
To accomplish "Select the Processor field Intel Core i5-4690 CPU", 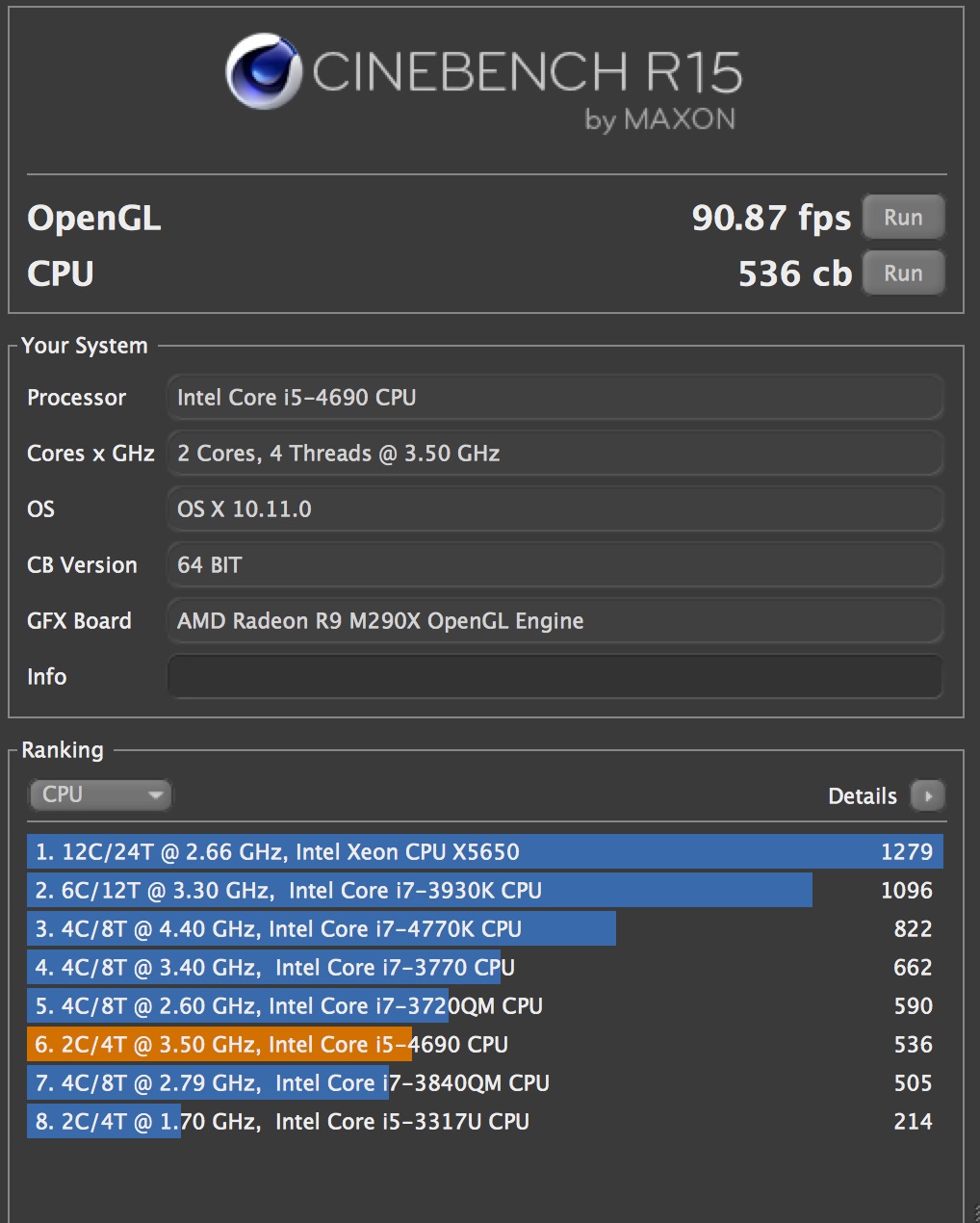I will (554, 398).
